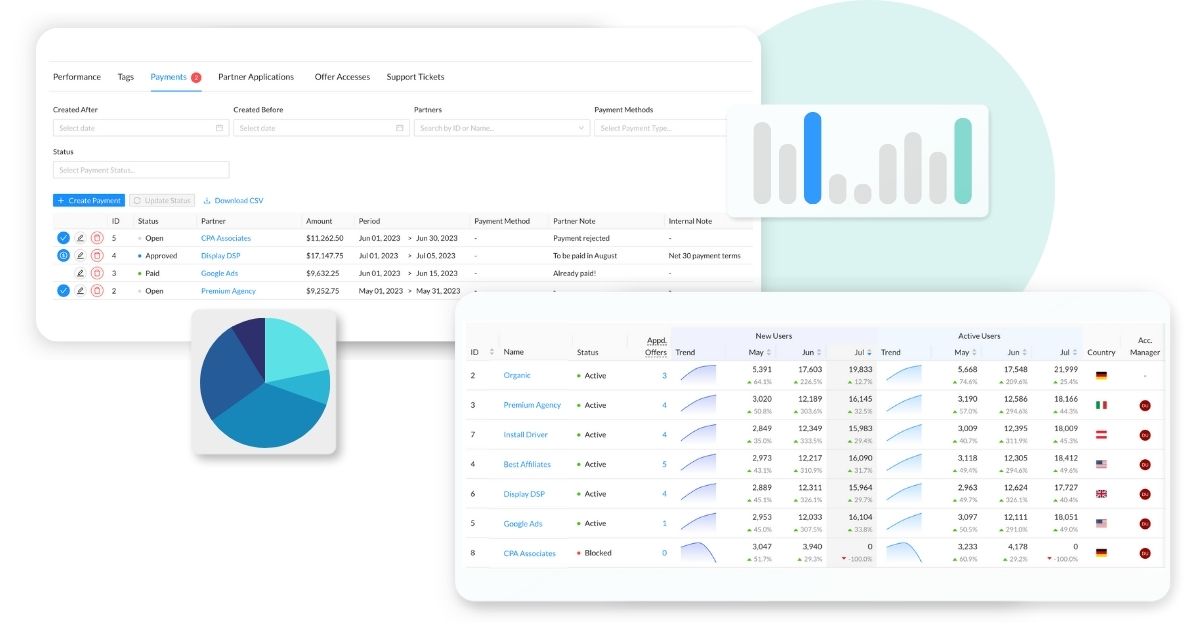Image resolution: width=1200 pixels, height=627 pixels.
Task: Open Best Affiliates partner link
Action: [x=527, y=464]
